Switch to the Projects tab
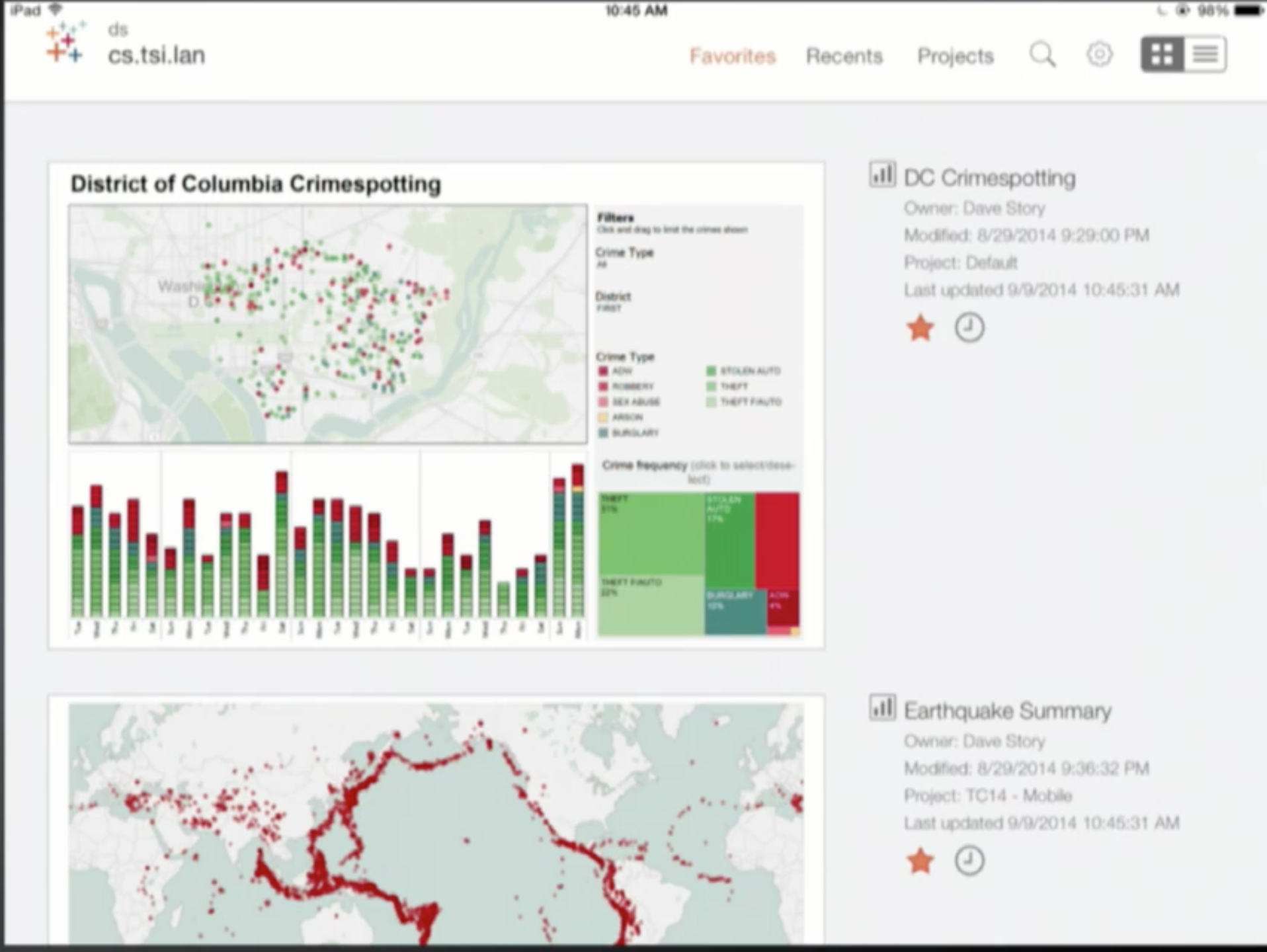The image size is (1267, 952). point(955,56)
